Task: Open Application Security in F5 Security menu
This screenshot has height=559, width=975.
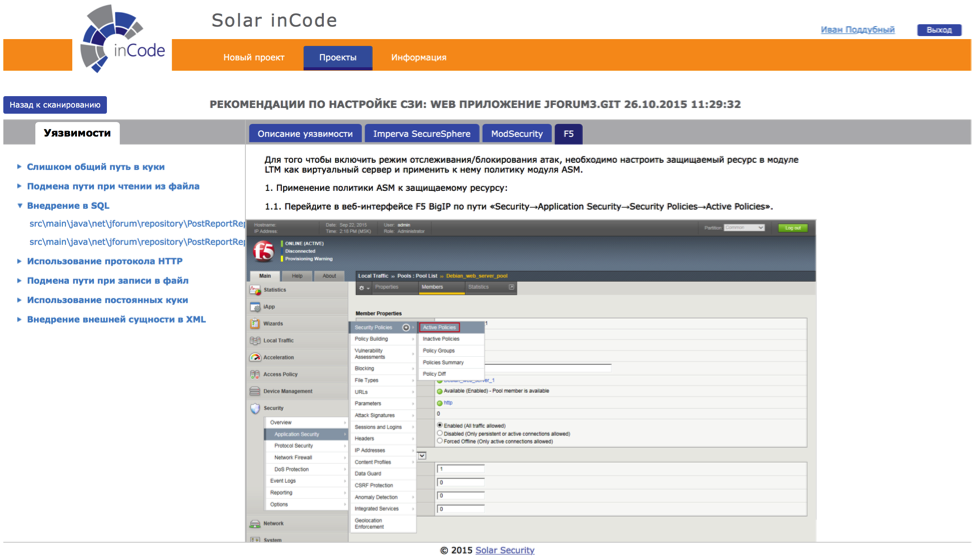Action: coord(306,434)
